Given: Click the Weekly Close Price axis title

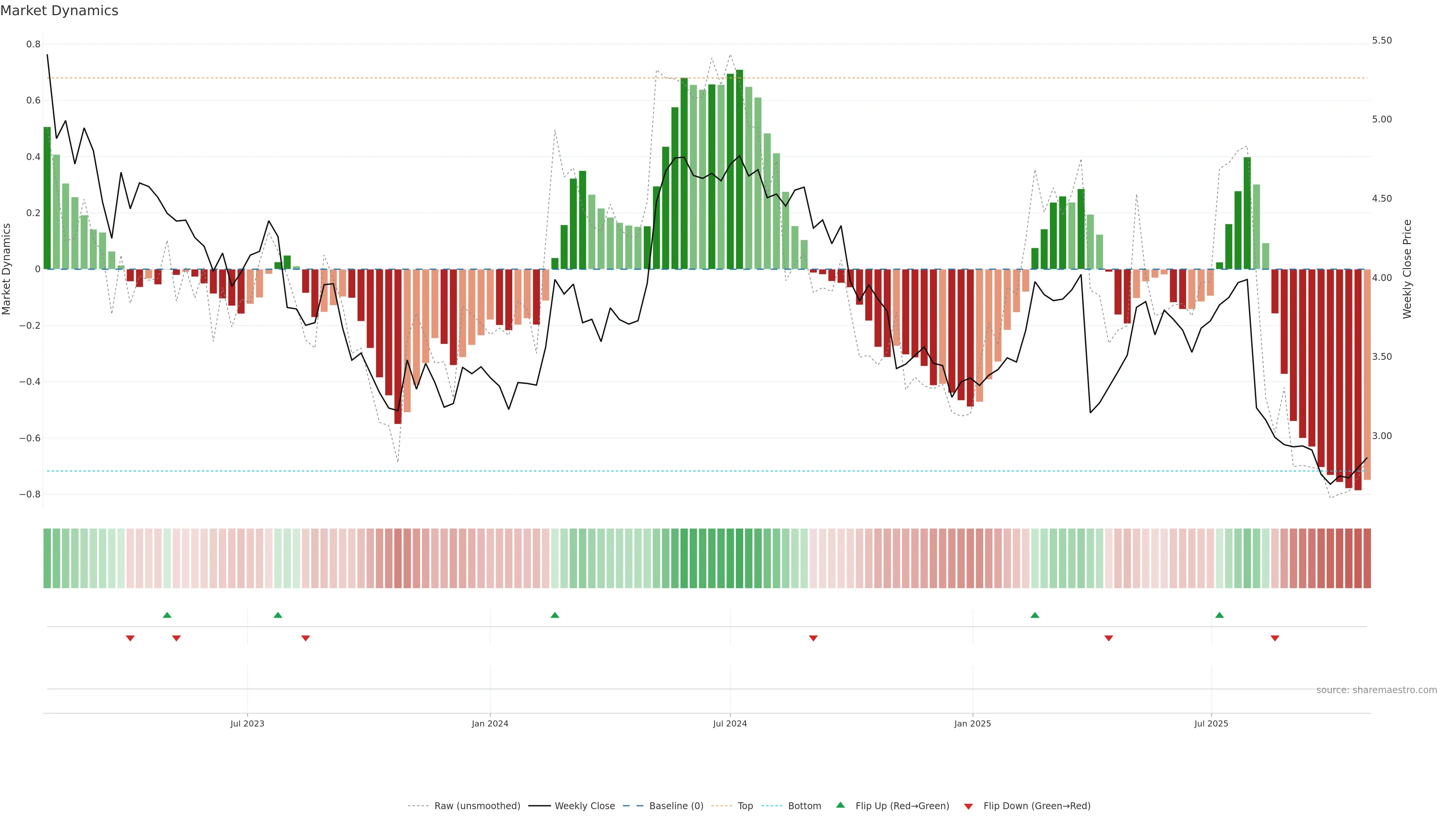Looking at the screenshot, I should [x=1407, y=269].
